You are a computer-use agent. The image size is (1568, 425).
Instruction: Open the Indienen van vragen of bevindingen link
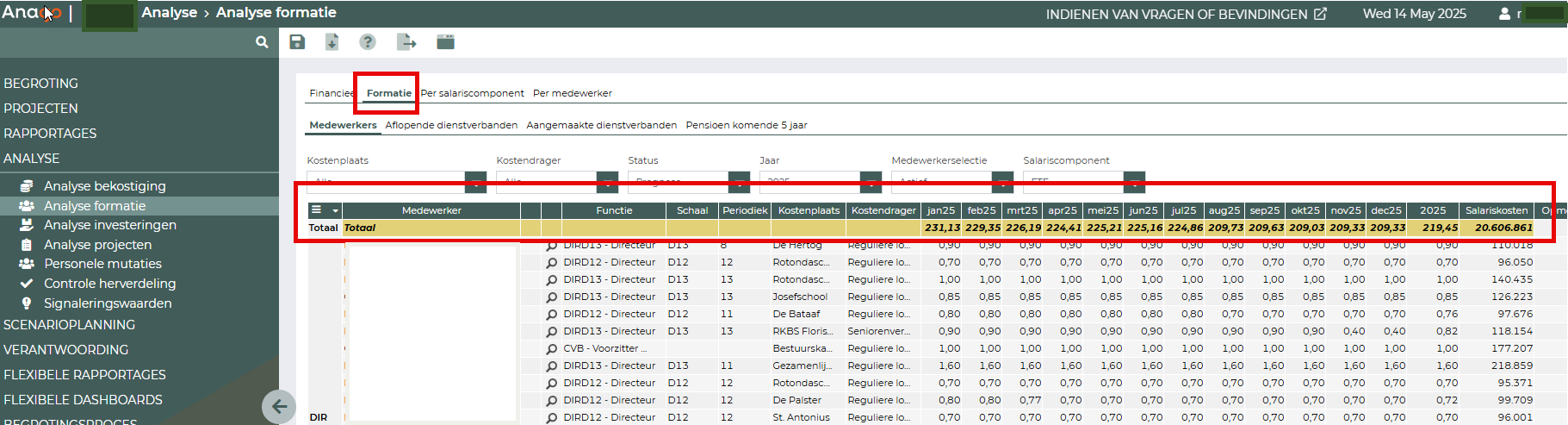point(1186,14)
